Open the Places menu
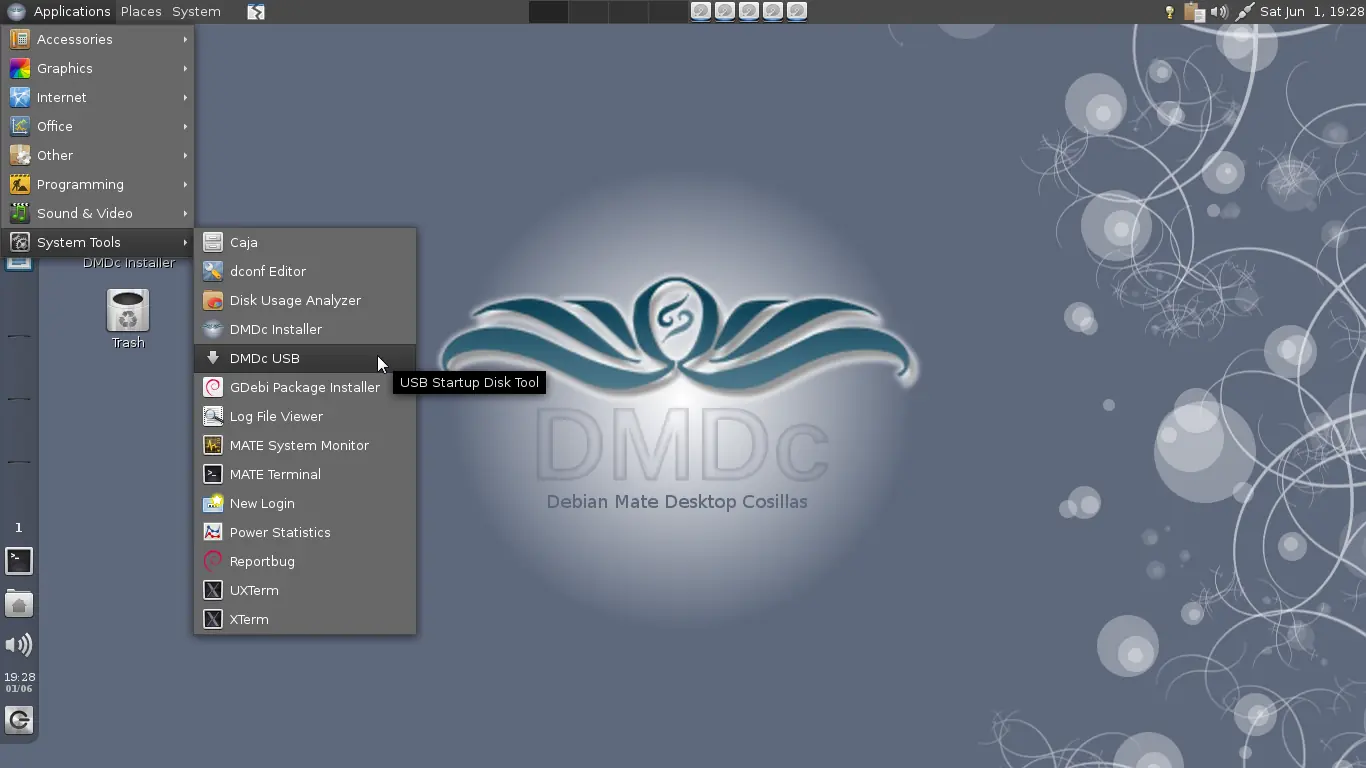Screen dimensions: 1366x768 point(141,11)
